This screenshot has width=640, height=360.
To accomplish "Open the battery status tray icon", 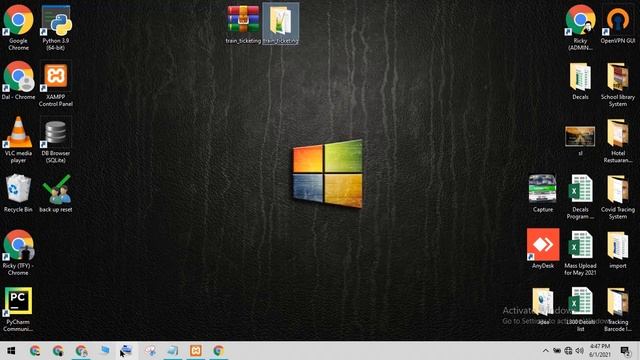I will coord(557,351).
